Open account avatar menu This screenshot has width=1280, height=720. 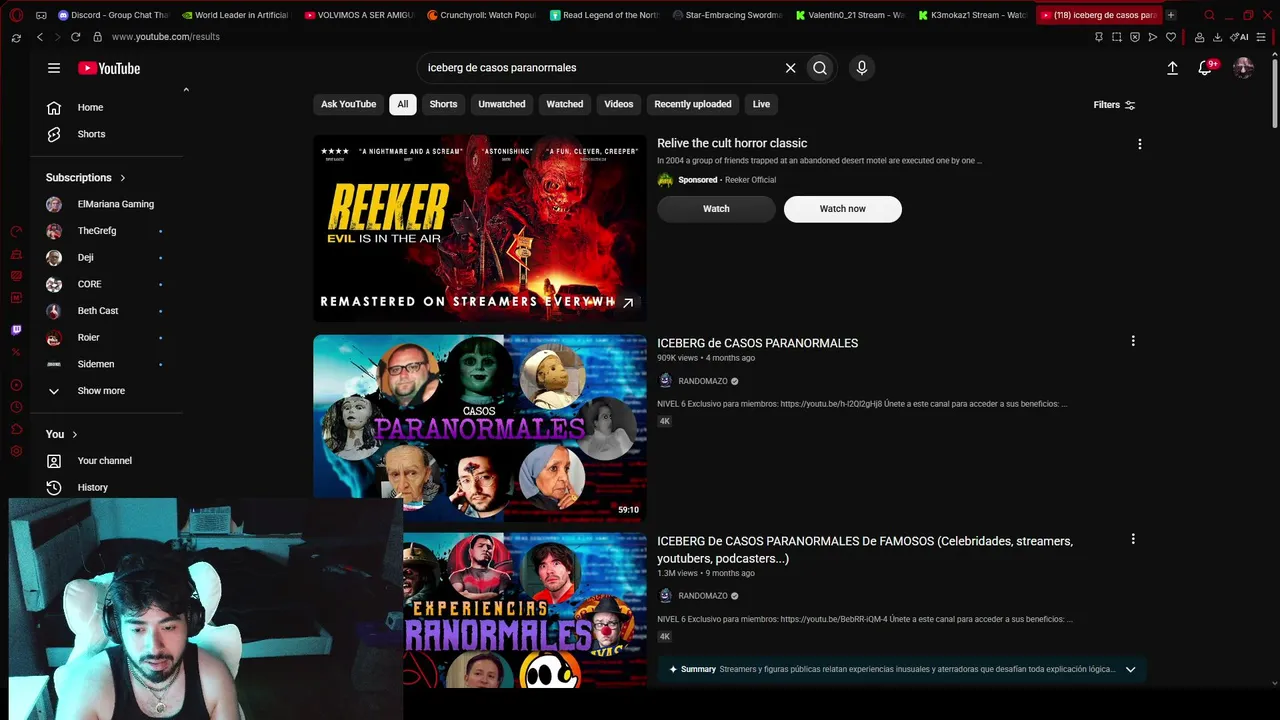[x=1243, y=68]
